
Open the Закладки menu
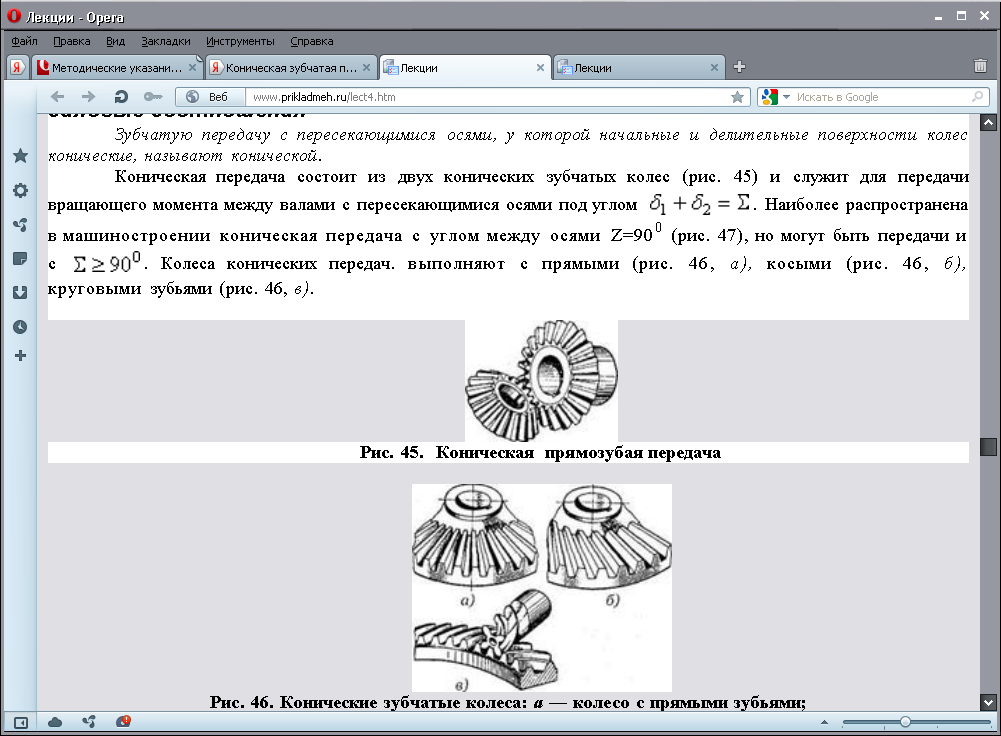pyautogui.click(x=166, y=41)
